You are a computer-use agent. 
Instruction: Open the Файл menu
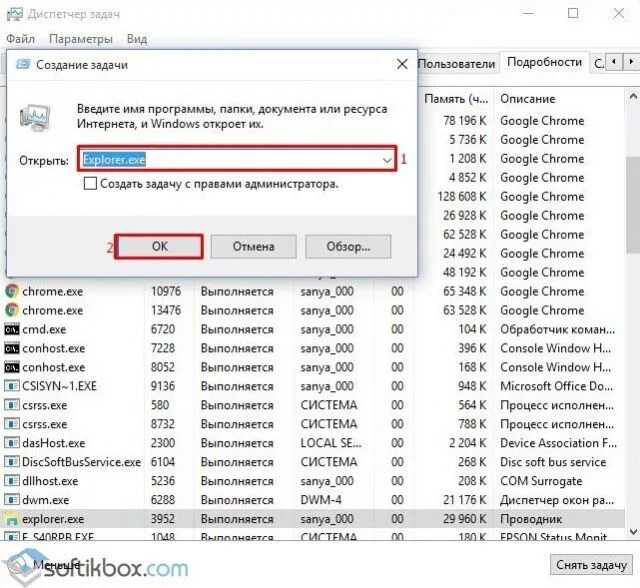click(20, 39)
